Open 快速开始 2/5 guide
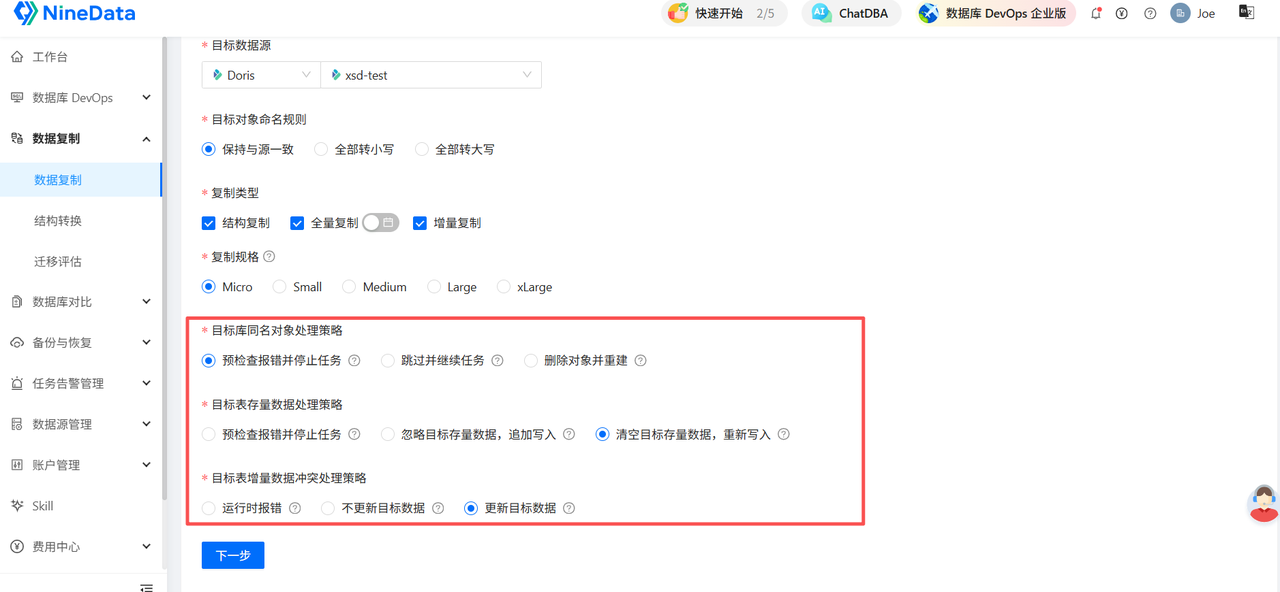 coord(725,14)
